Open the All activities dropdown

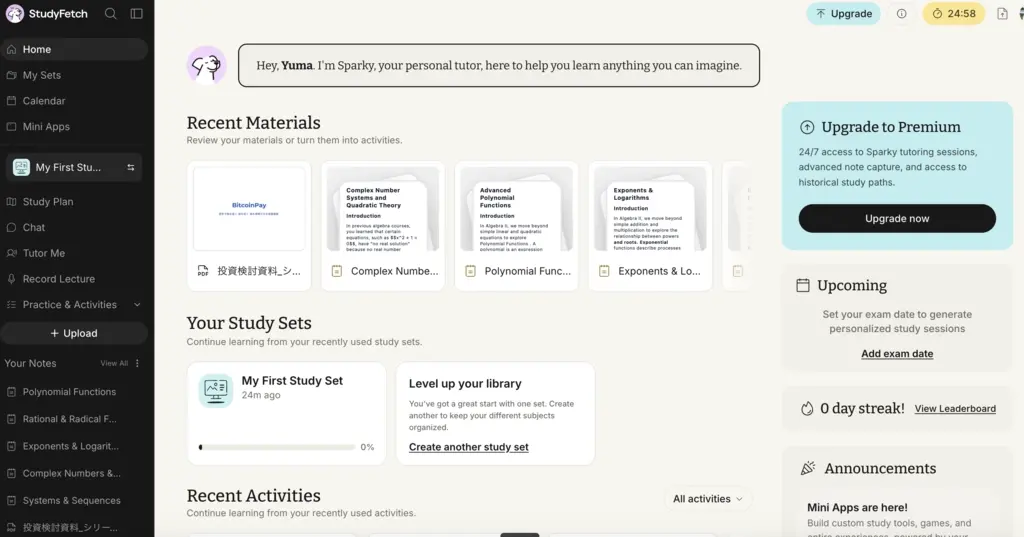[708, 499]
